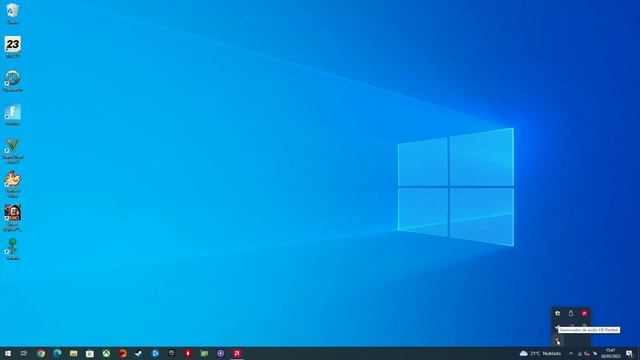Click green-white icon in tray overflow popup
The height and width of the screenshot is (360, 640).
(x=558, y=313)
